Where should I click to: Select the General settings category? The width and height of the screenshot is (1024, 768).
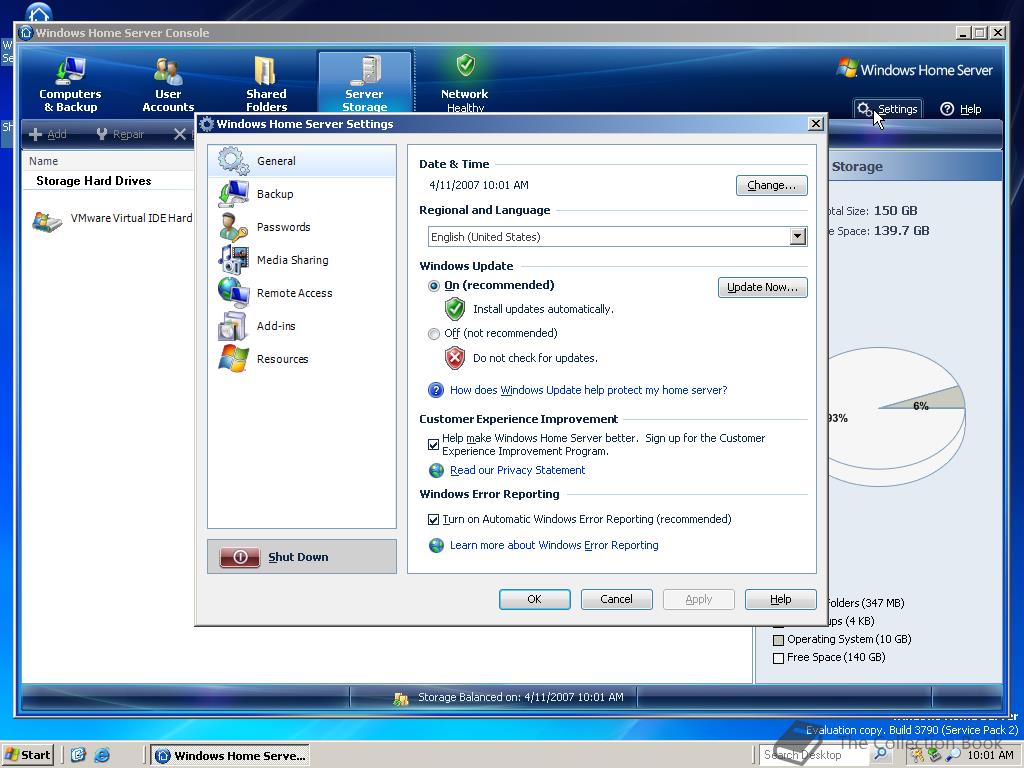tap(302, 161)
